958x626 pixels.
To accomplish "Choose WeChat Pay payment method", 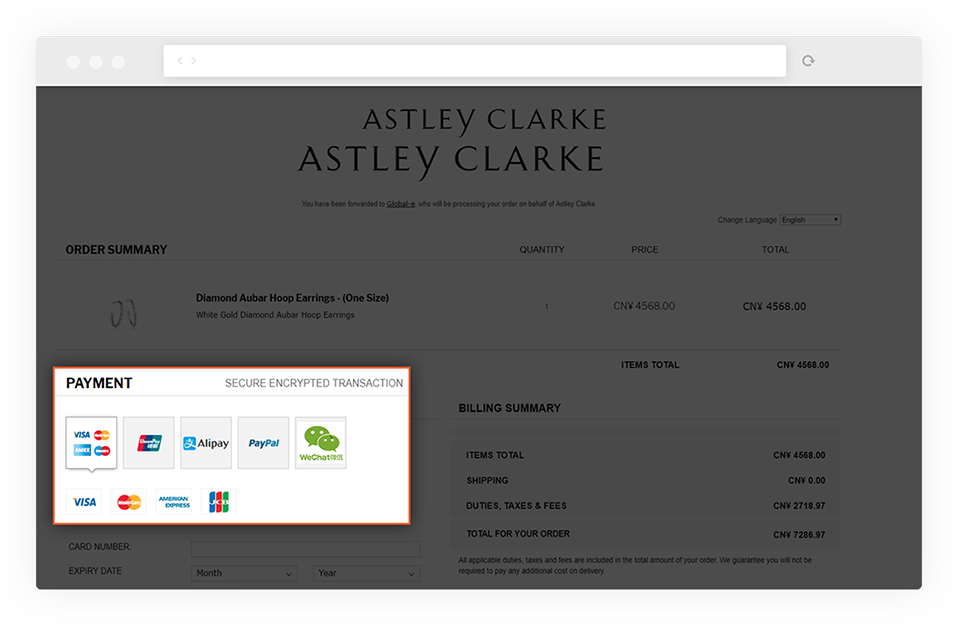I will 321,443.
